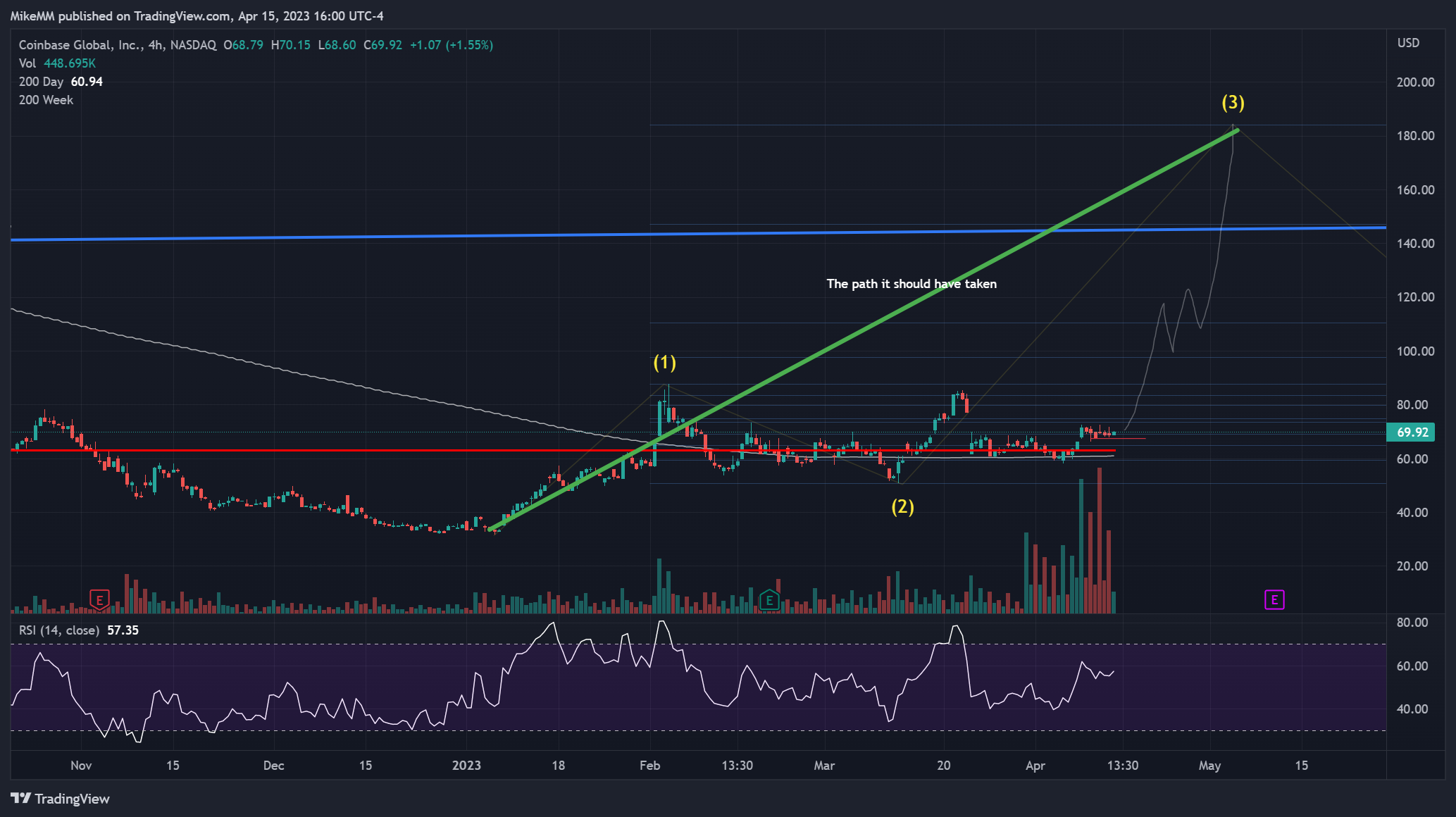Click the +1.07 (+1.55%) change value
1456x817 pixels.
(452, 45)
